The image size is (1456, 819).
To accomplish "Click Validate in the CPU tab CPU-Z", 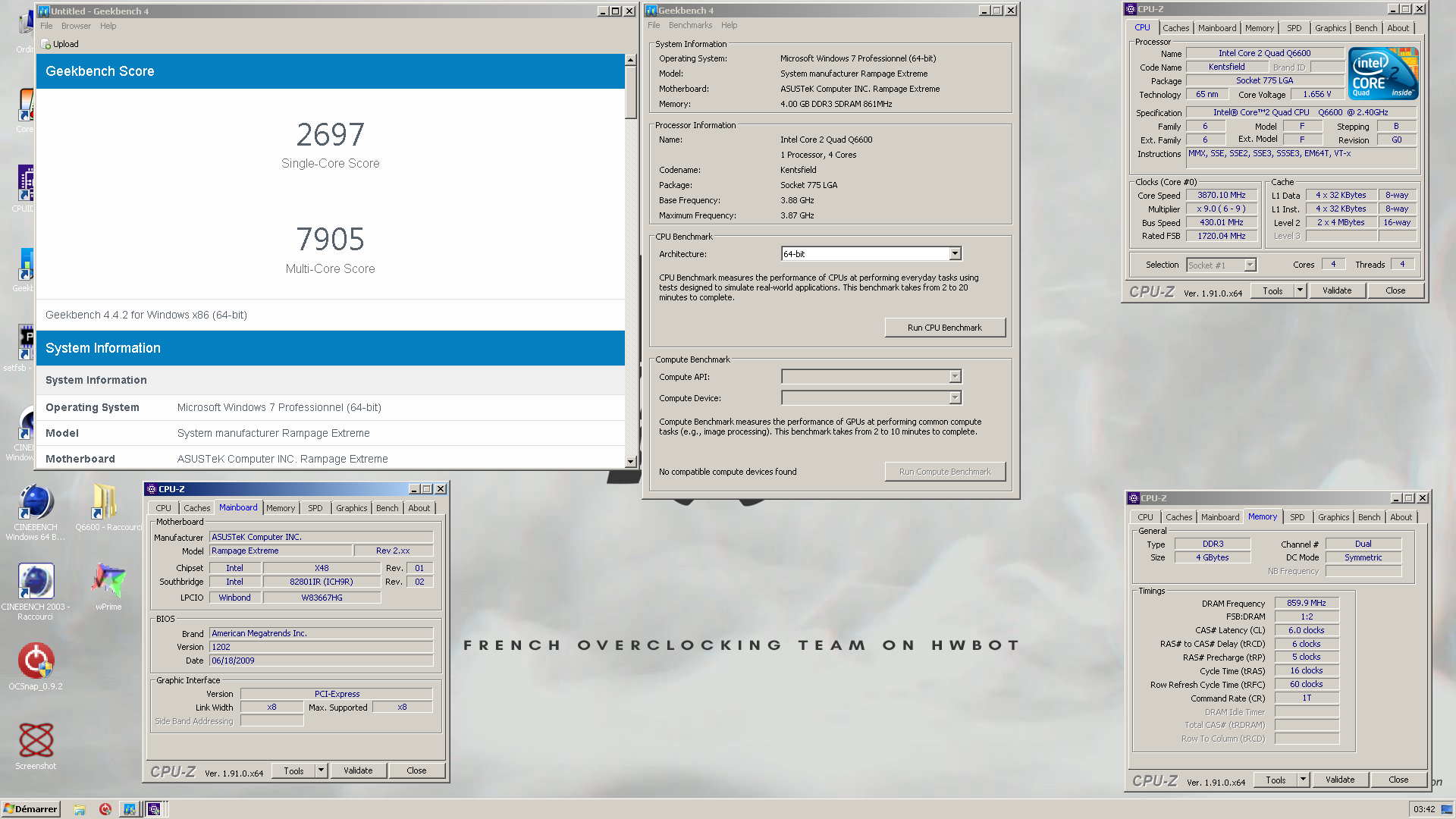I will [x=1336, y=290].
